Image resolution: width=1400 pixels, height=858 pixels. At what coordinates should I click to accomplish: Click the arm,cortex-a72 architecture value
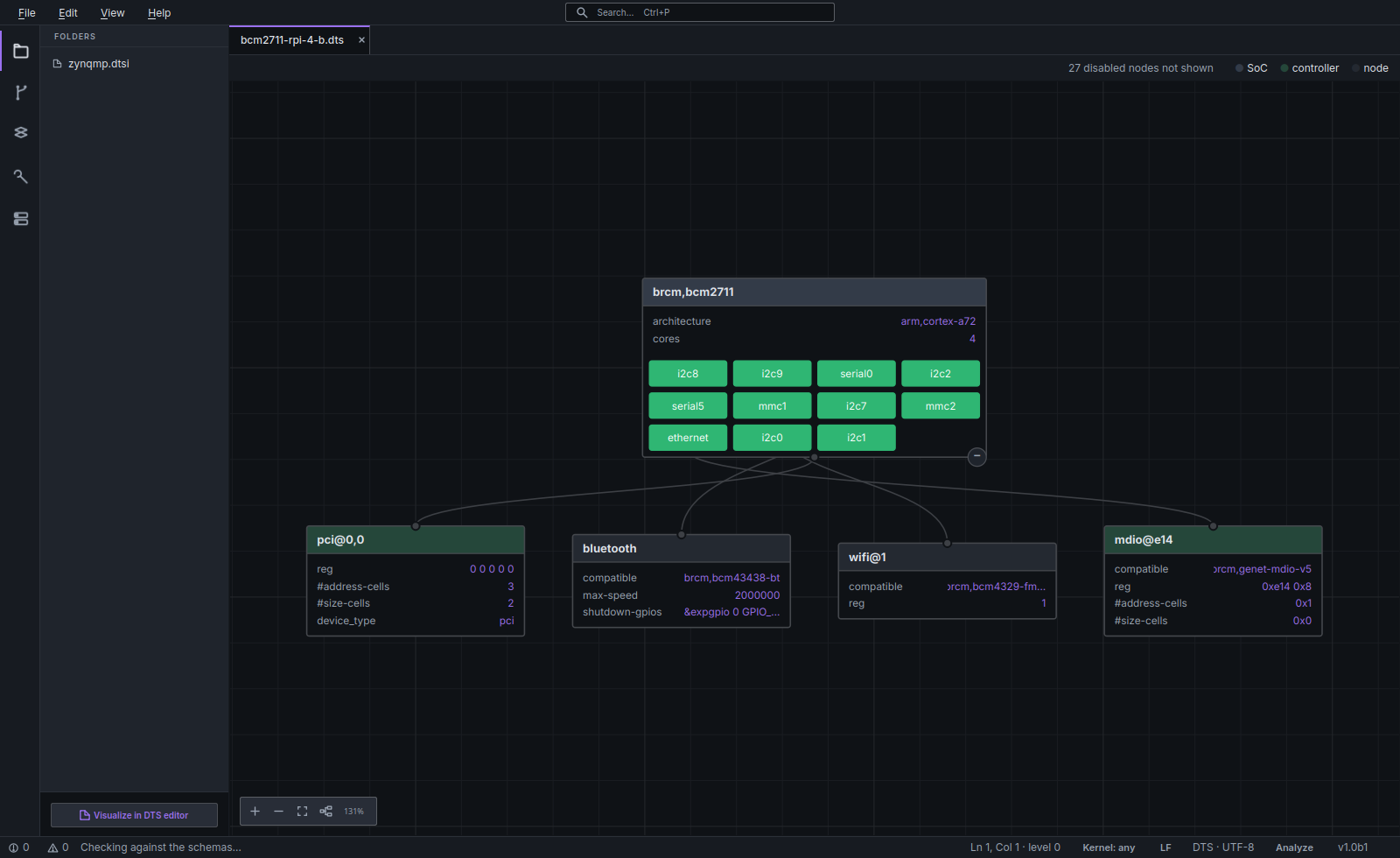pos(938,321)
